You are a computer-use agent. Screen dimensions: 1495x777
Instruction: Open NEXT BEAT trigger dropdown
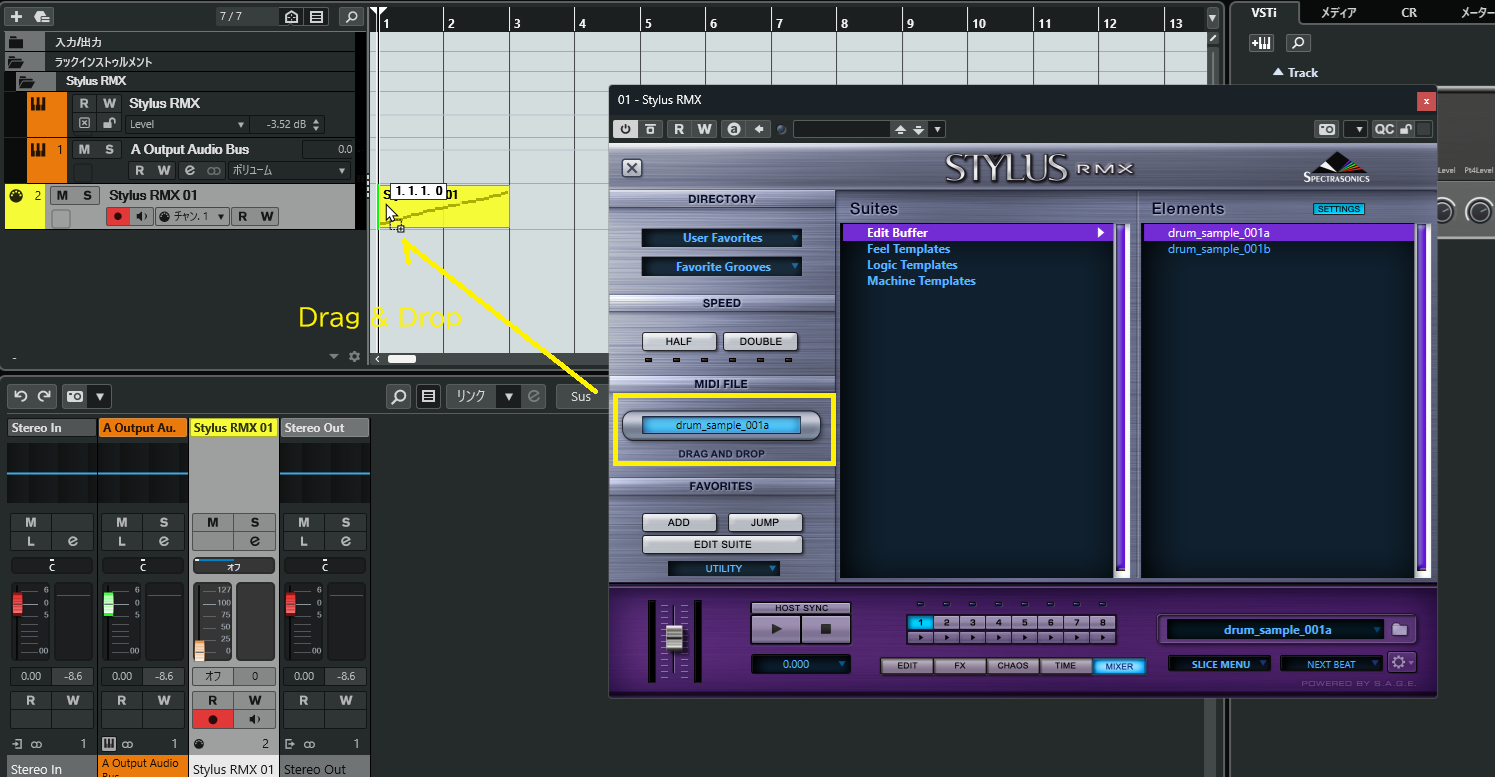[x=1332, y=664]
